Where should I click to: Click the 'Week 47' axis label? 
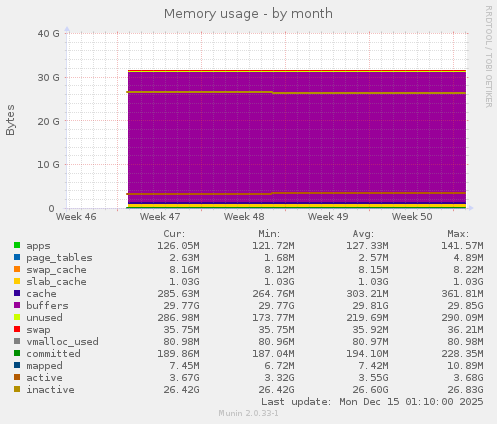tap(160, 217)
